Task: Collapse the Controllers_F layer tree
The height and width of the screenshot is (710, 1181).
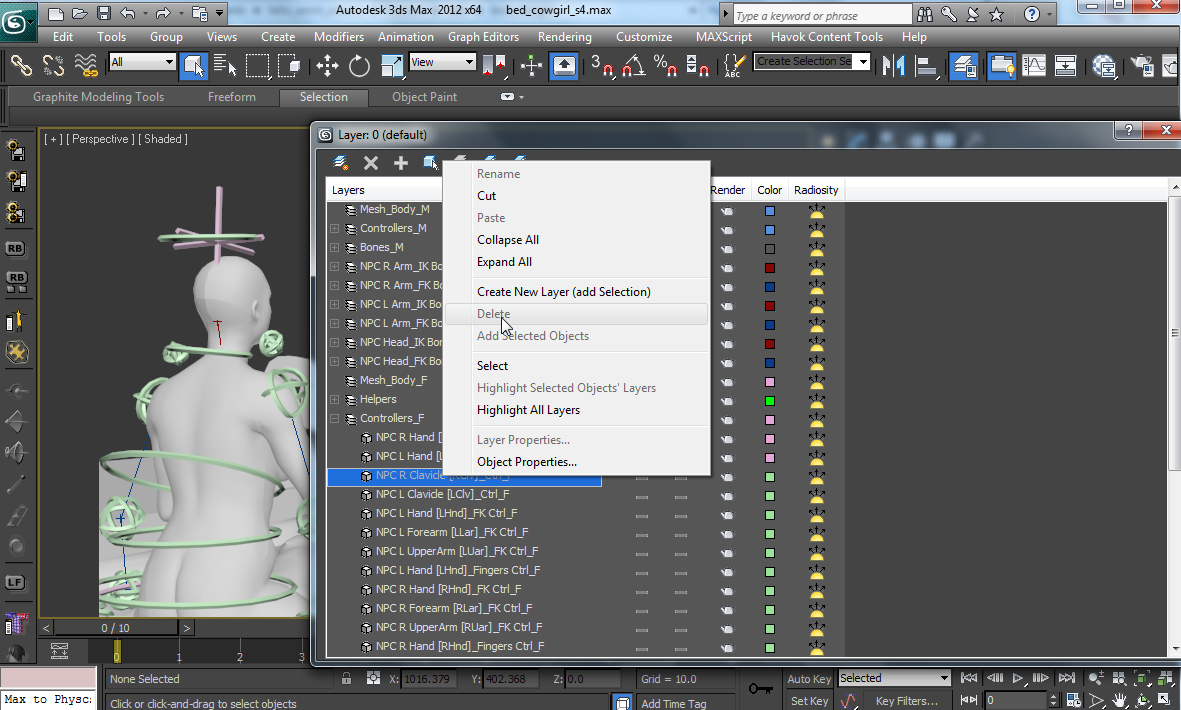Action: coord(334,418)
